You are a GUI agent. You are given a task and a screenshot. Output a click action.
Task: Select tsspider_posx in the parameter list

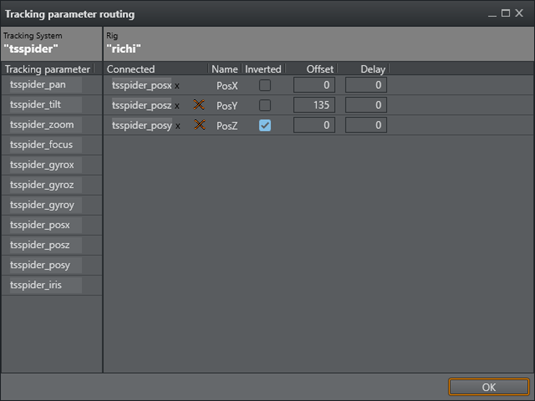coord(46,225)
